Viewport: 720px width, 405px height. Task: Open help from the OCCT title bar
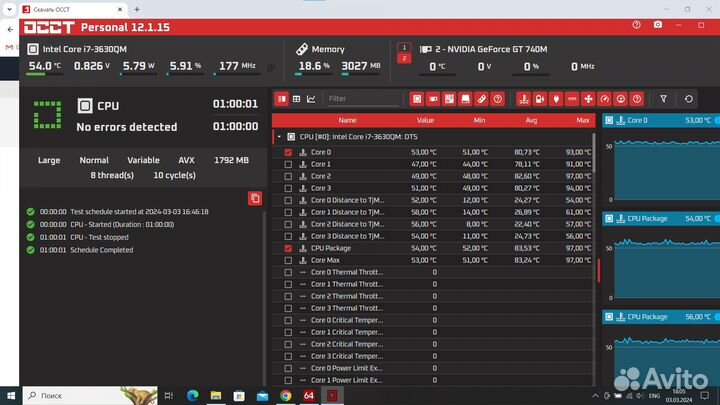click(x=636, y=25)
